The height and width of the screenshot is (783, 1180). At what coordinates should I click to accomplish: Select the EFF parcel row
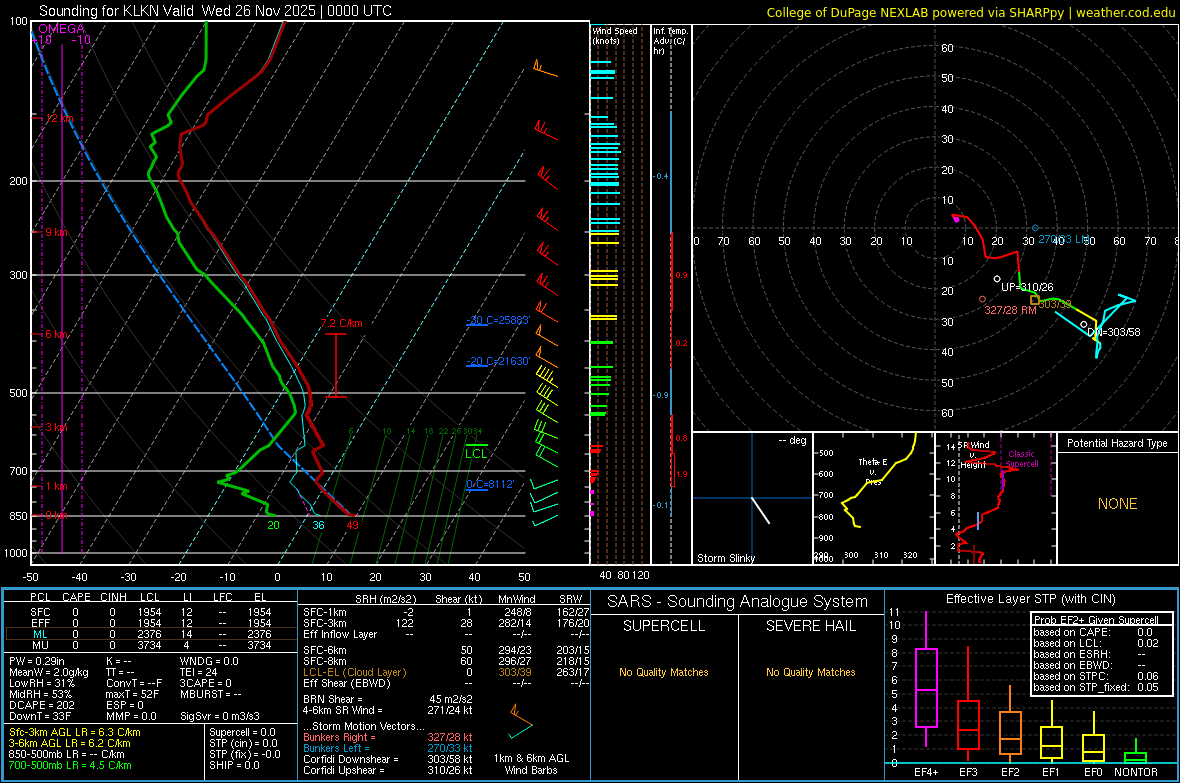151,623
